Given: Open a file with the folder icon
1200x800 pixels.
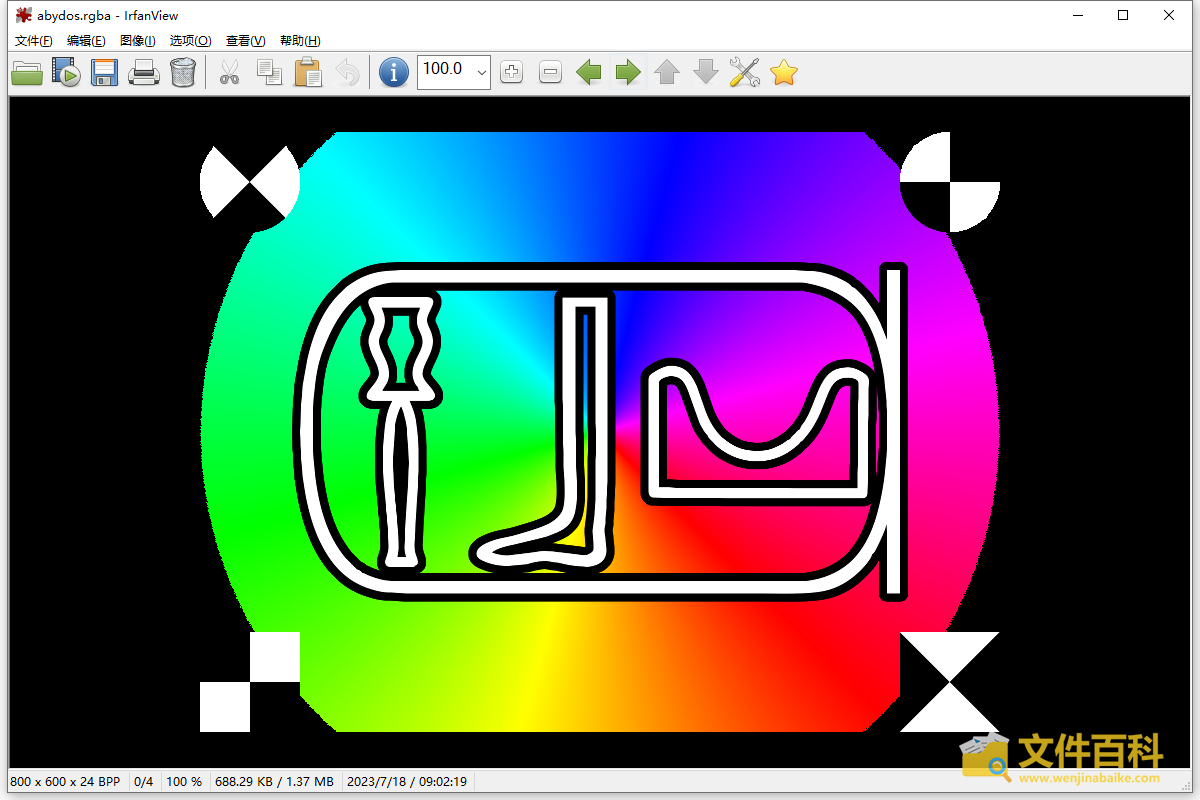Looking at the screenshot, I should point(27,72).
